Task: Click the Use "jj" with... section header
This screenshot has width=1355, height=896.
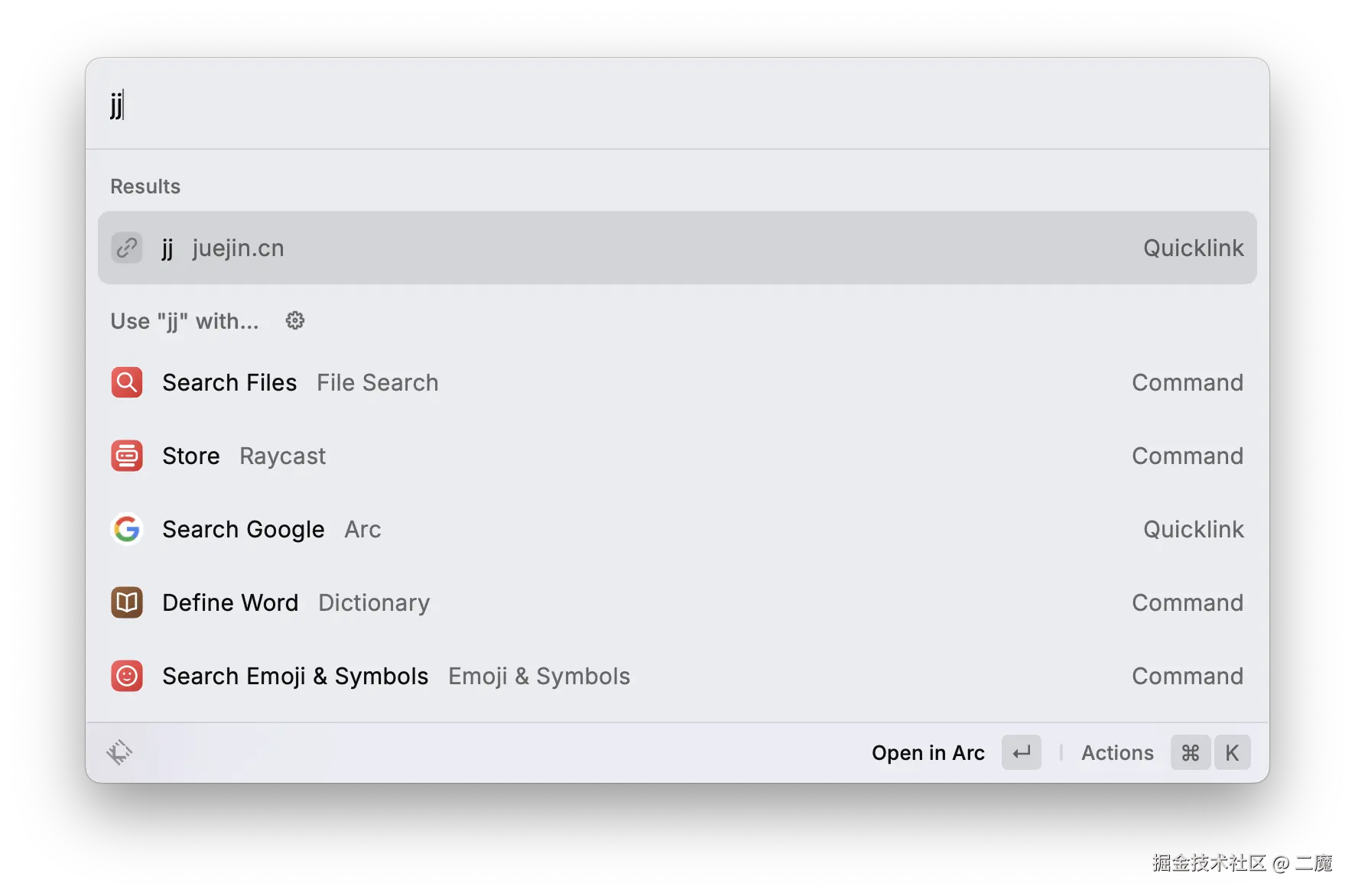Action: click(184, 321)
